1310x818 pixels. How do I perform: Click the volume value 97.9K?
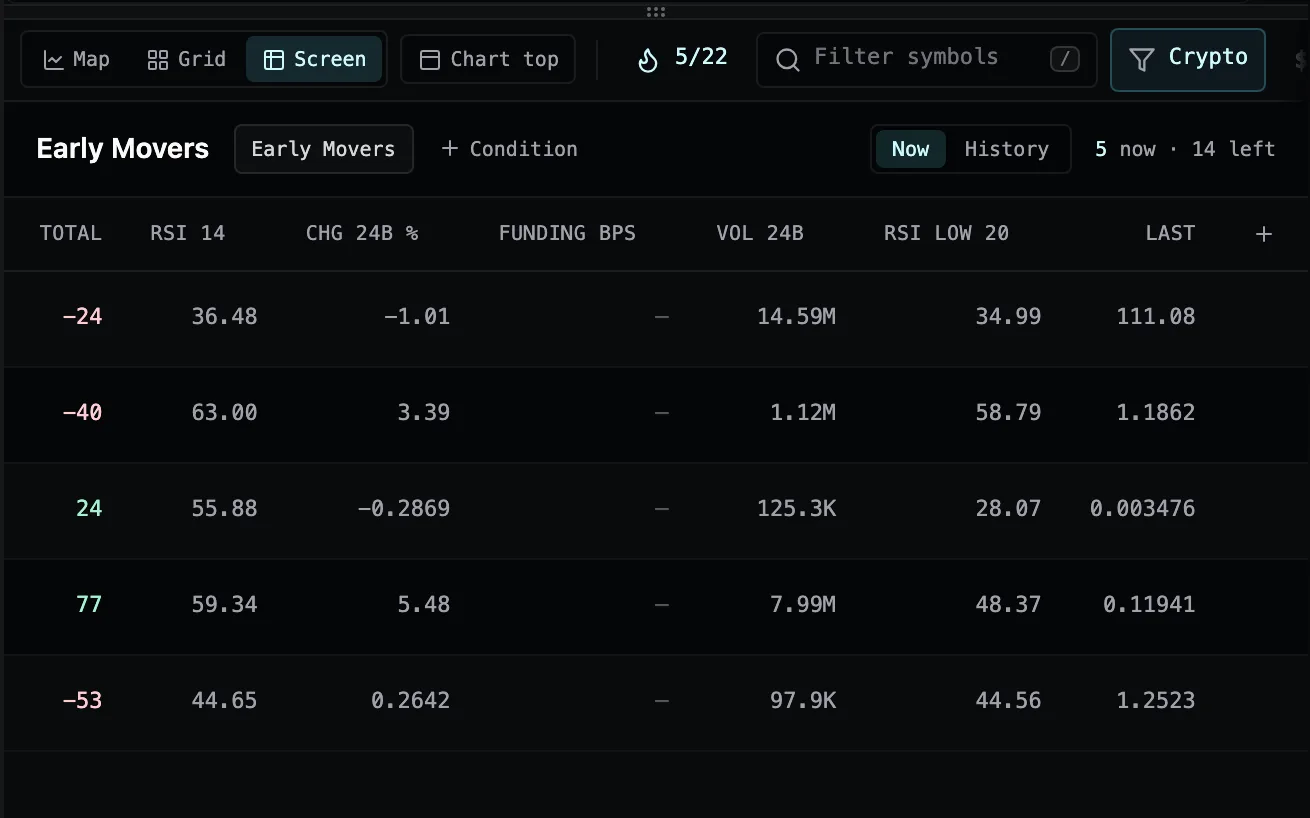(x=803, y=700)
